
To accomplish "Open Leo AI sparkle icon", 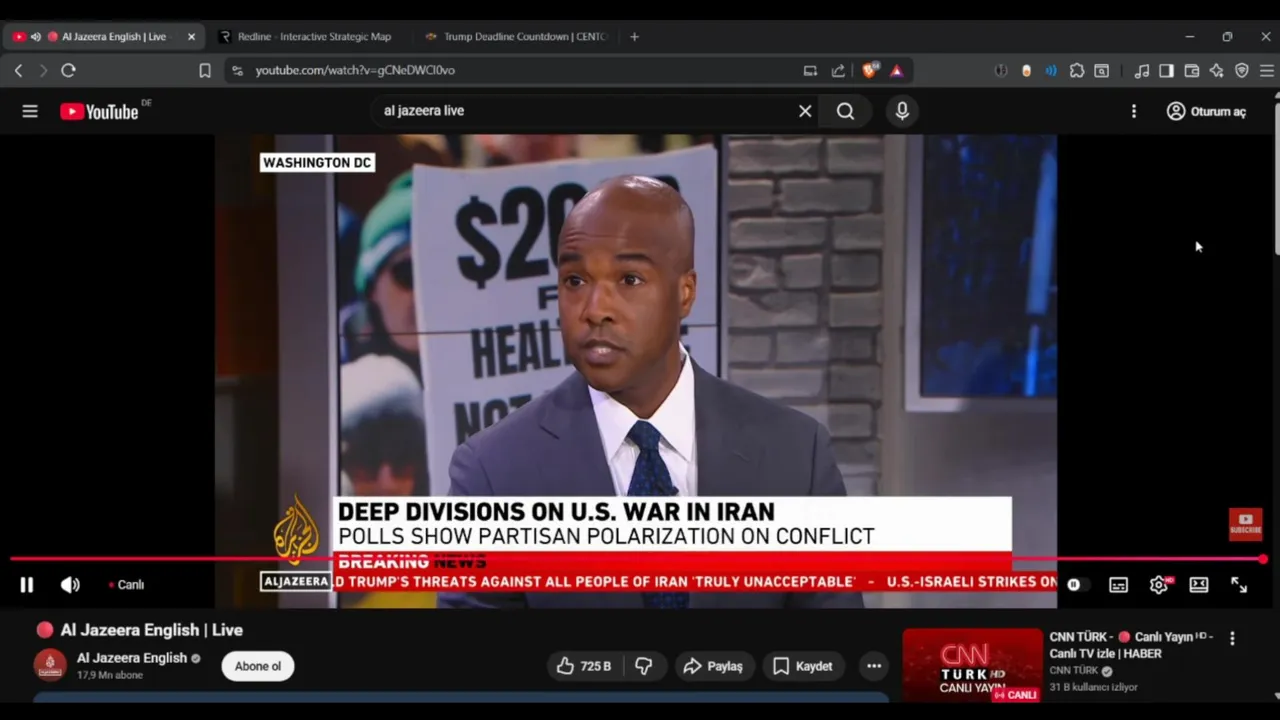I will (1216, 70).
